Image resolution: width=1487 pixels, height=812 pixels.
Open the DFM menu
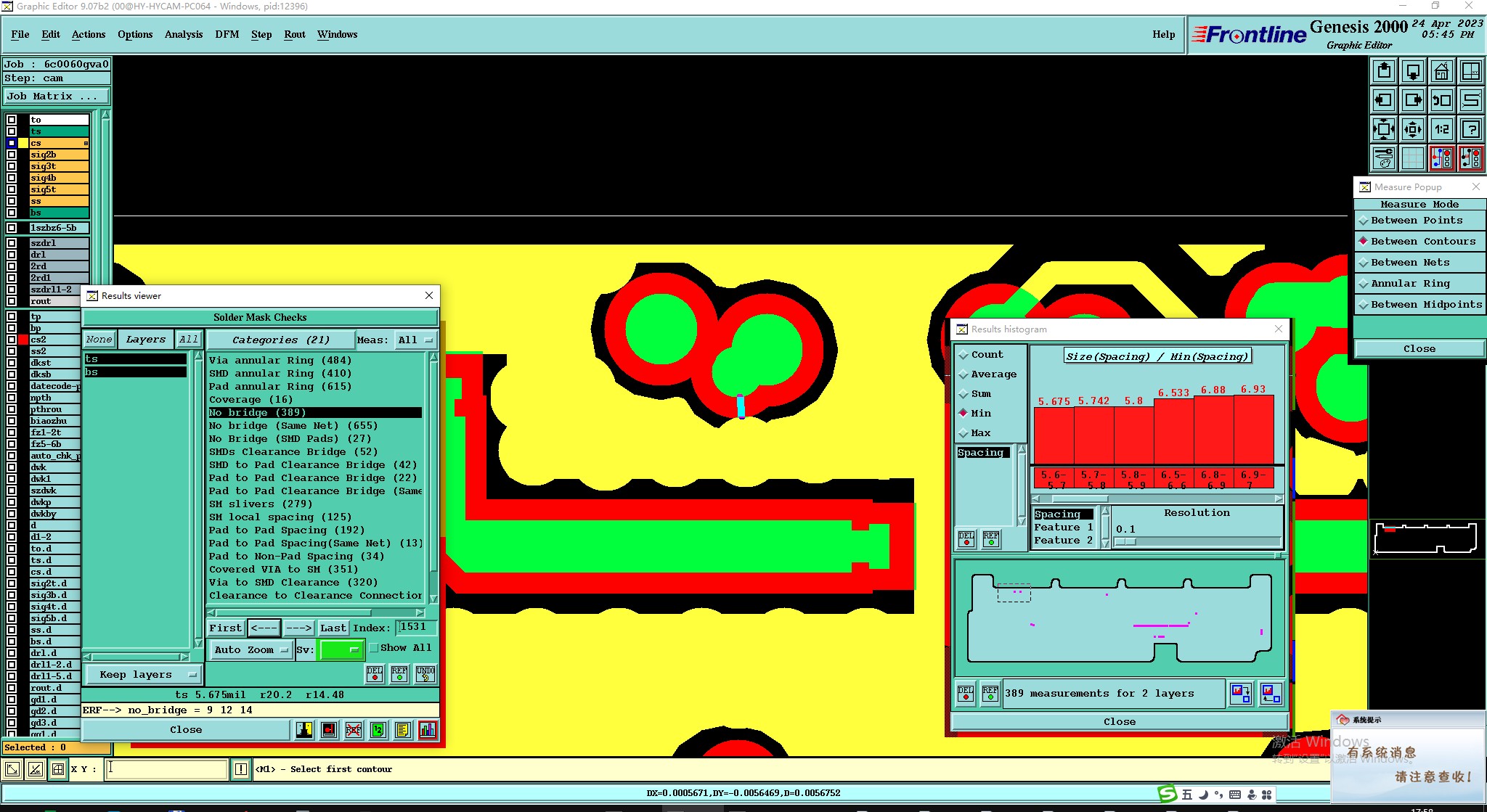pos(227,34)
